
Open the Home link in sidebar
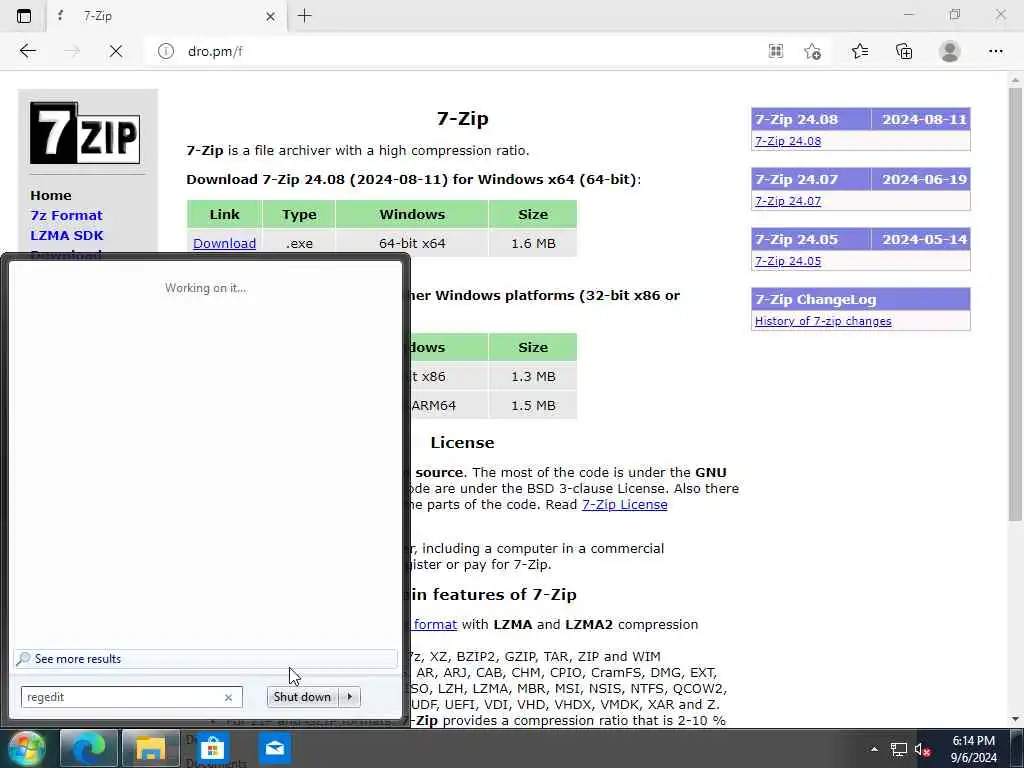click(51, 195)
